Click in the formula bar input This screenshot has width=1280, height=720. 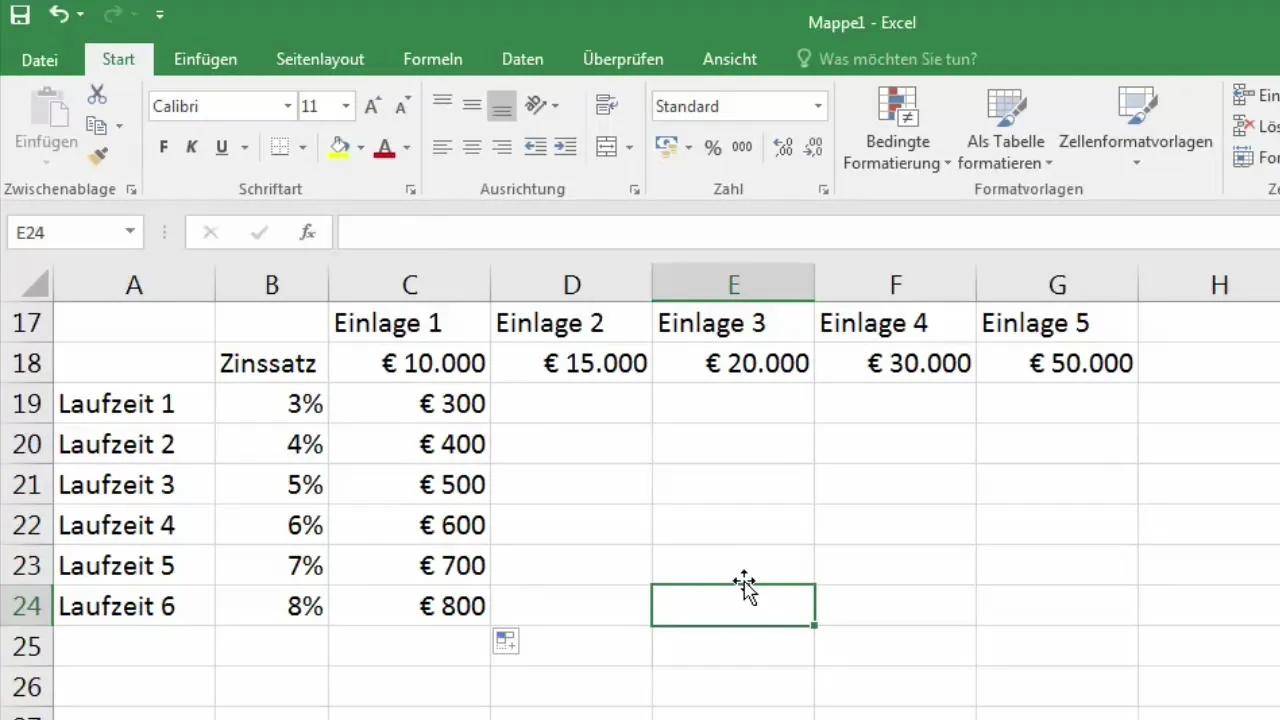[x=808, y=232]
